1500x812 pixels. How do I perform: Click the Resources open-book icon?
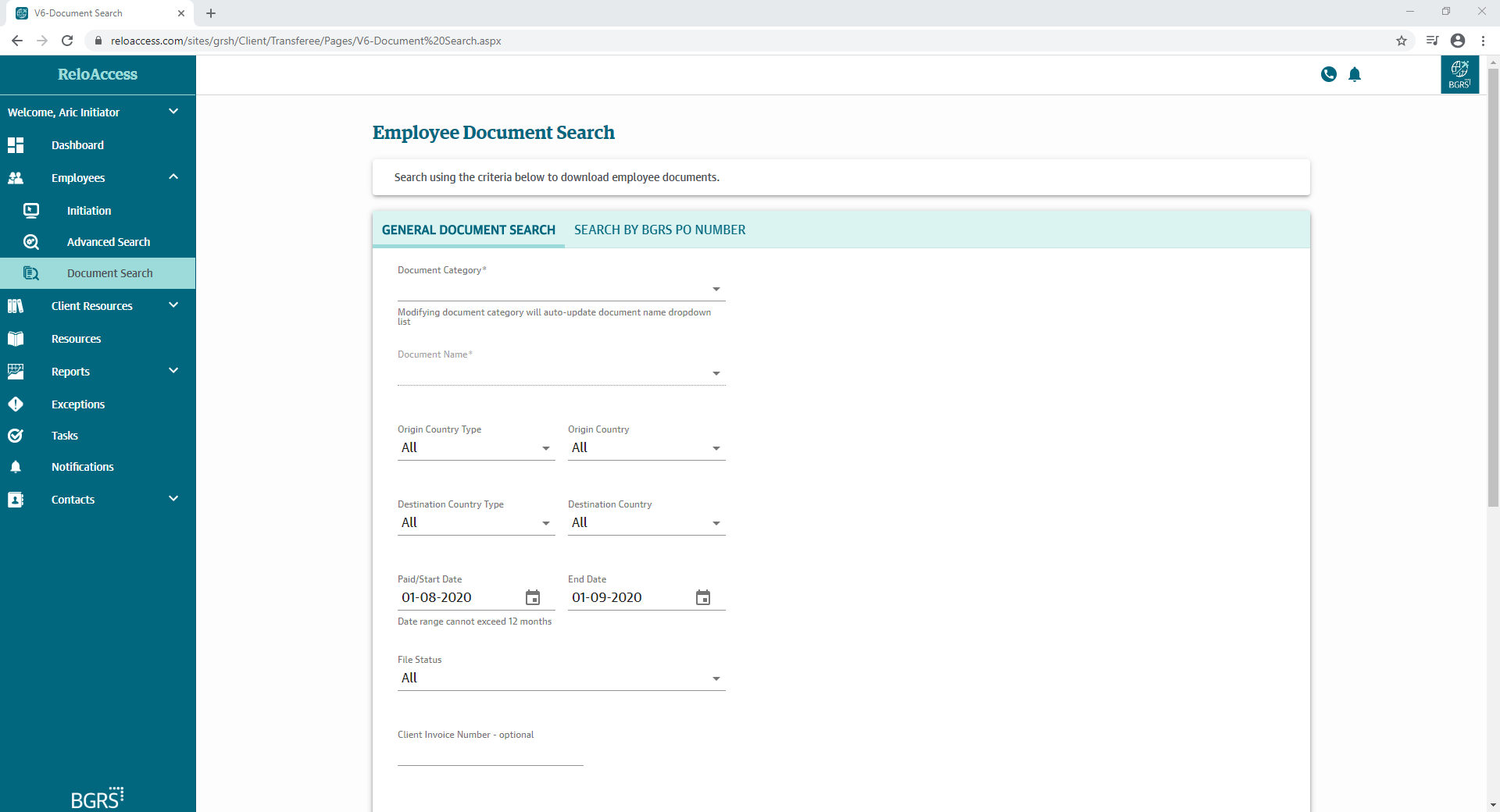pyautogui.click(x=16, y=339)
